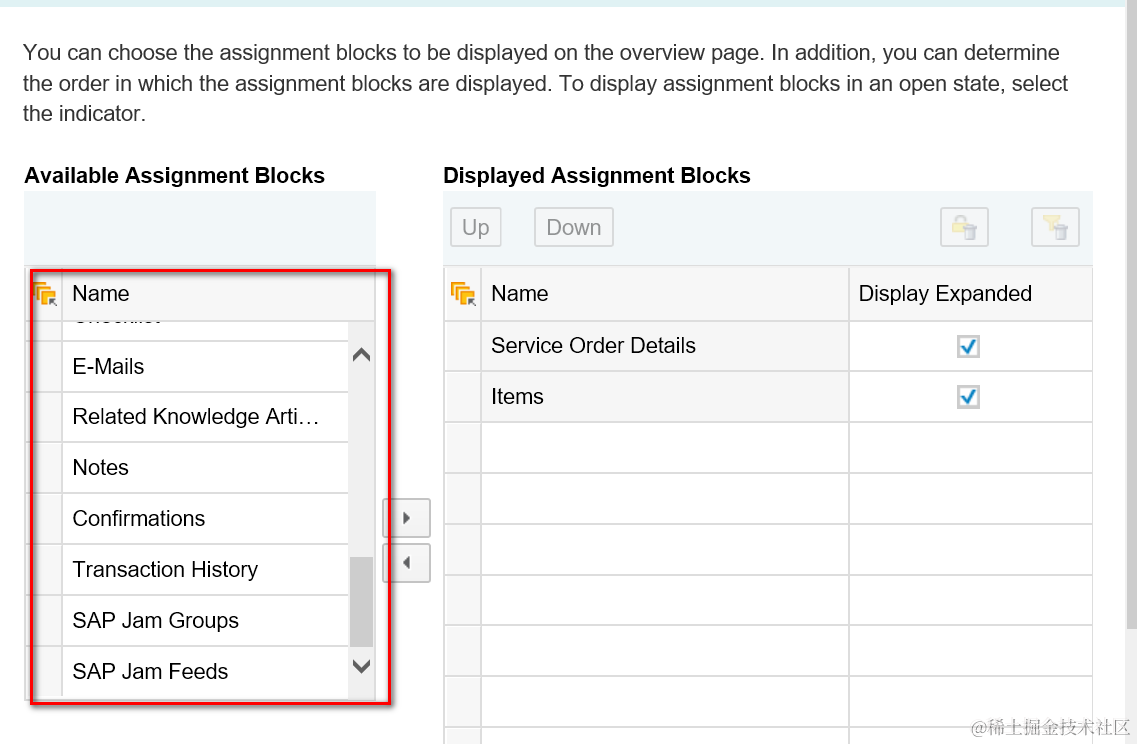Click the filter with trash can icon
The image size is (1137, 744).
(1055, 228)
